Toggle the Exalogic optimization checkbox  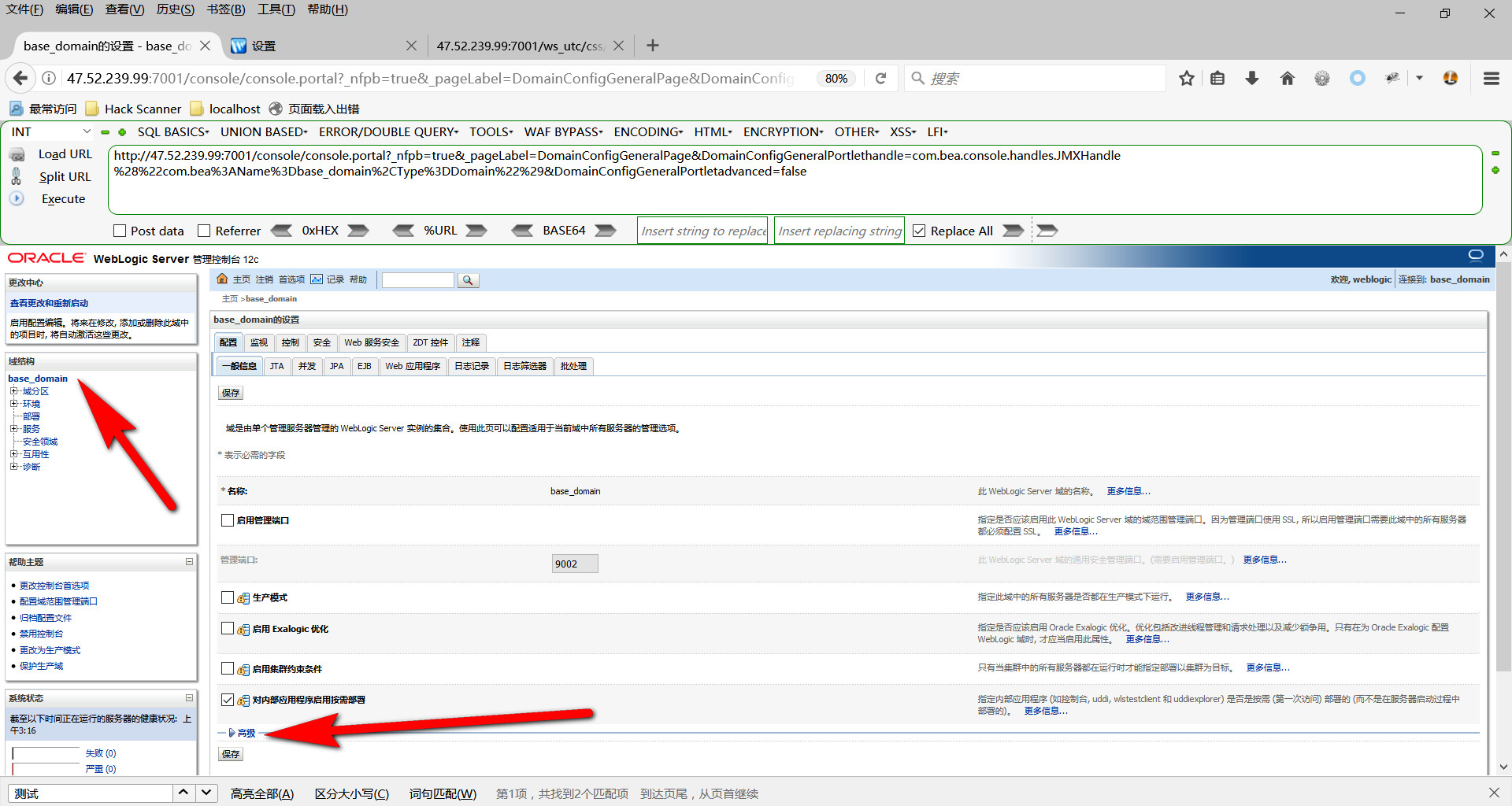(228, 628)
